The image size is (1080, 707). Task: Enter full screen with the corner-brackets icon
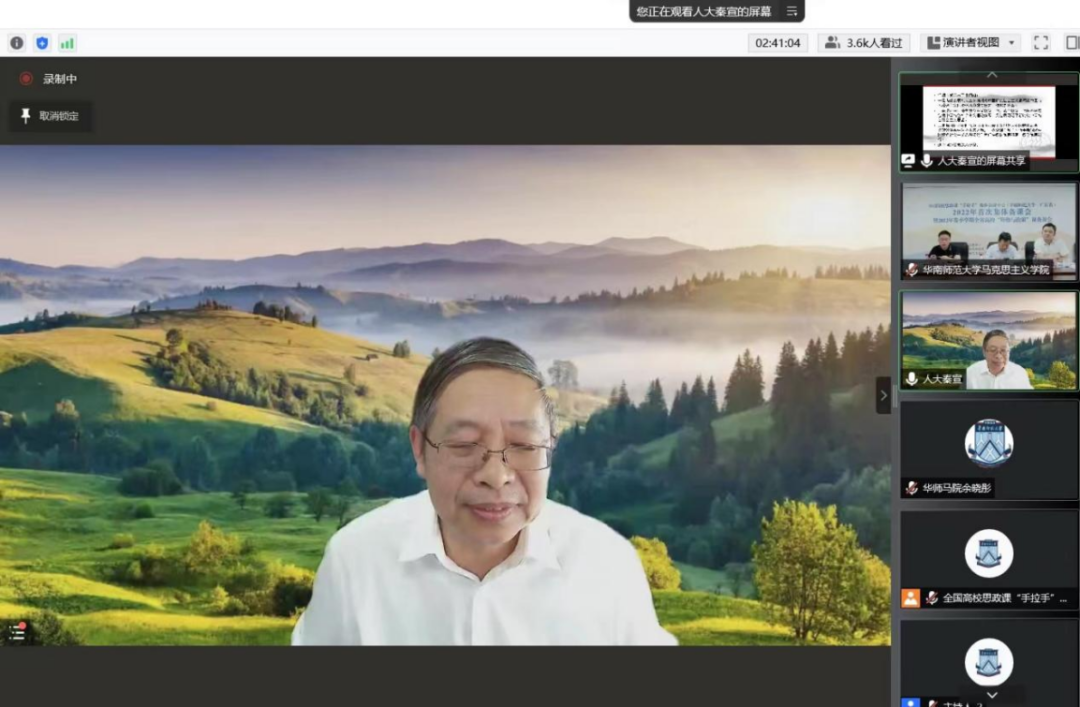point(1041,43)
